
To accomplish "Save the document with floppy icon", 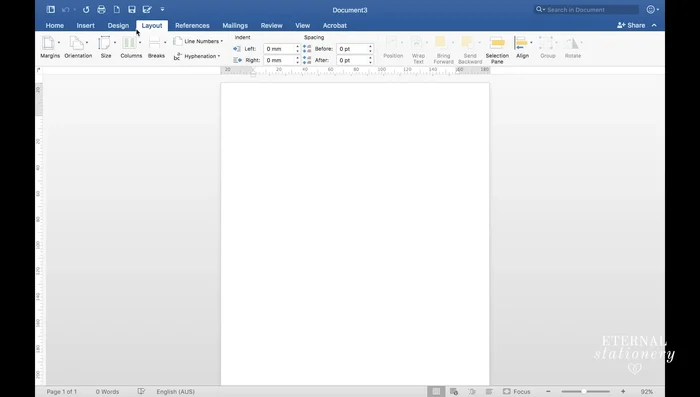I will click(132, 9).
